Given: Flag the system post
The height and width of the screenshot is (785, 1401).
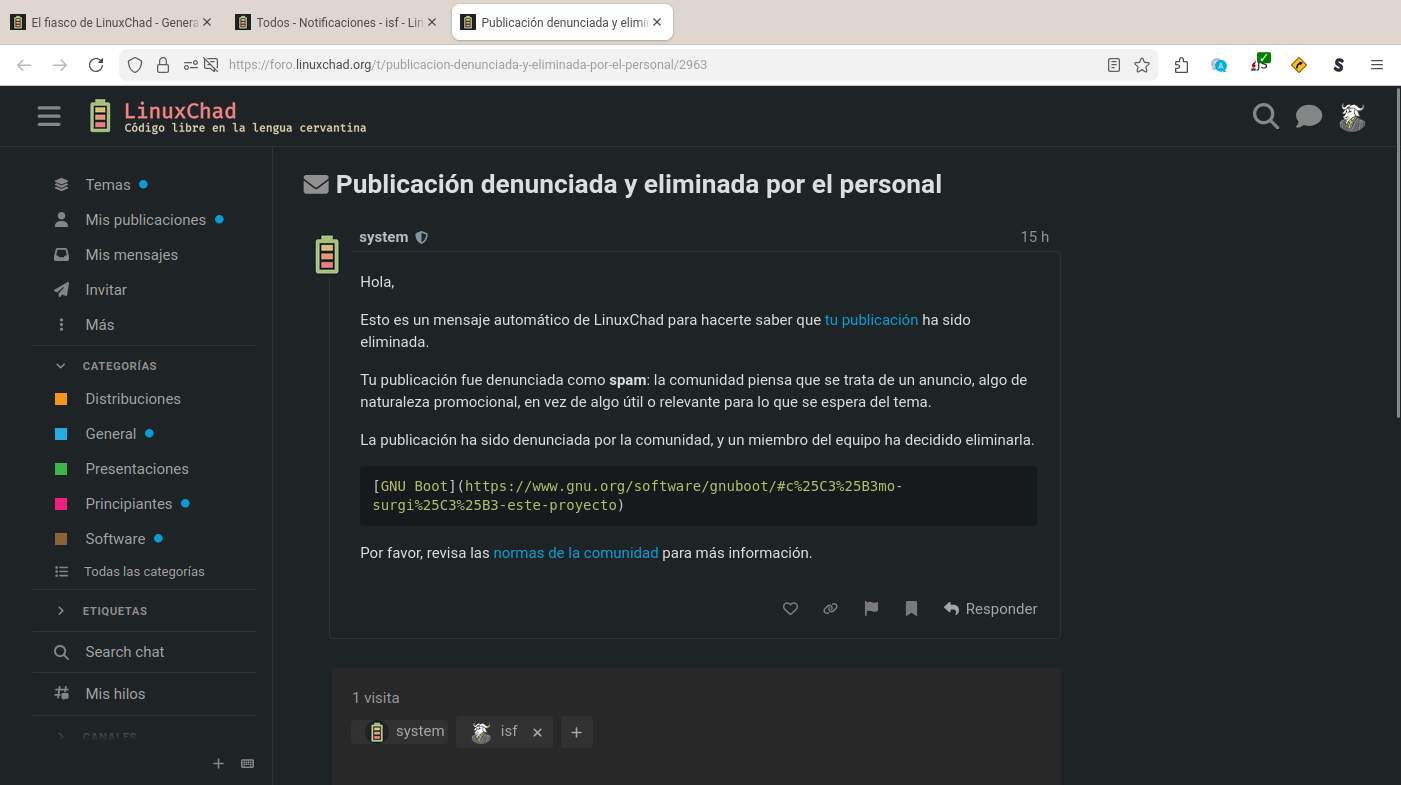Looking at the screenshot, I should [871, 609].
